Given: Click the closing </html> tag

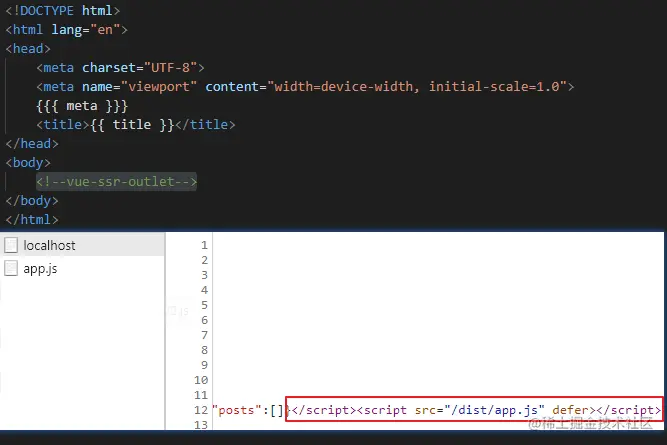Looking at the screenshot, I should click(x=32, y=220).
